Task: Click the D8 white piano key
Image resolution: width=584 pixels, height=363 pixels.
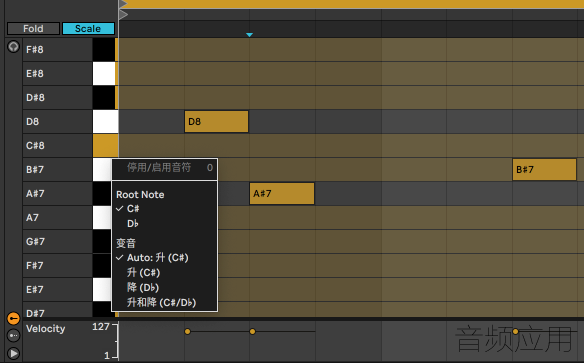Action: (x=105, y=121)
